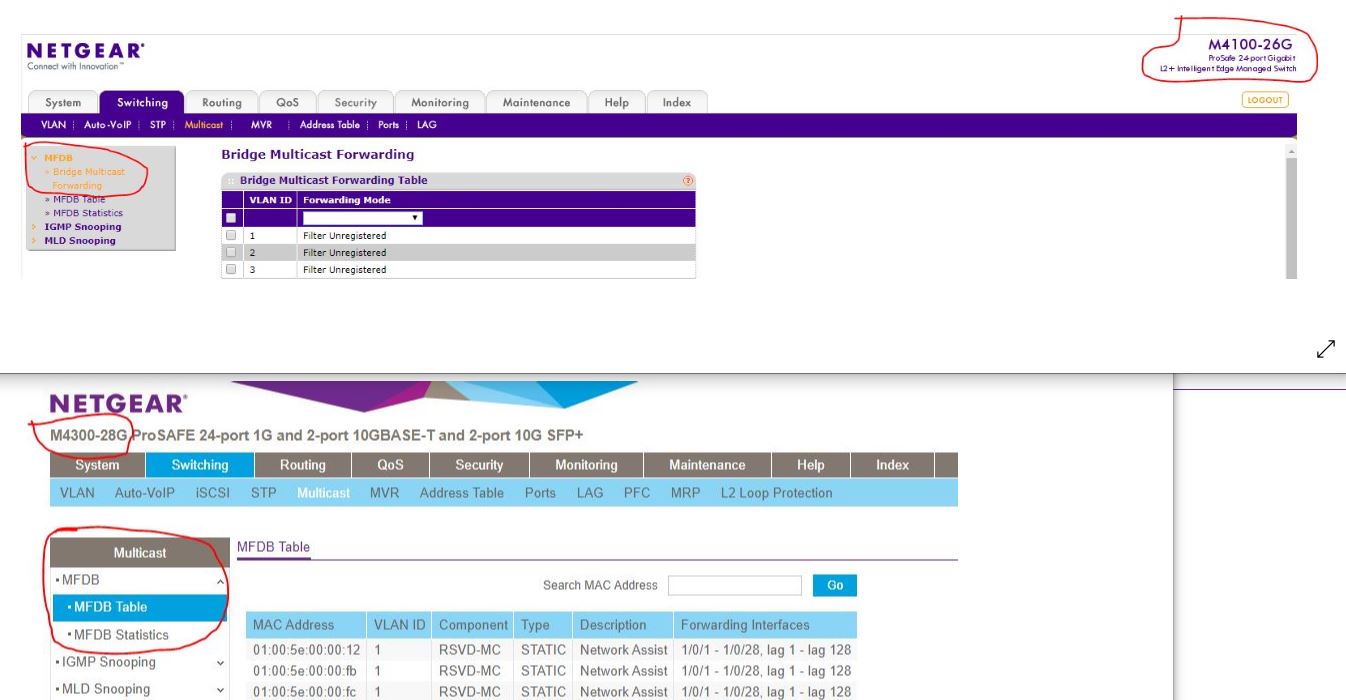Select Bridge Multicast Forwarding in sidebar

click(x=86, y=178)
